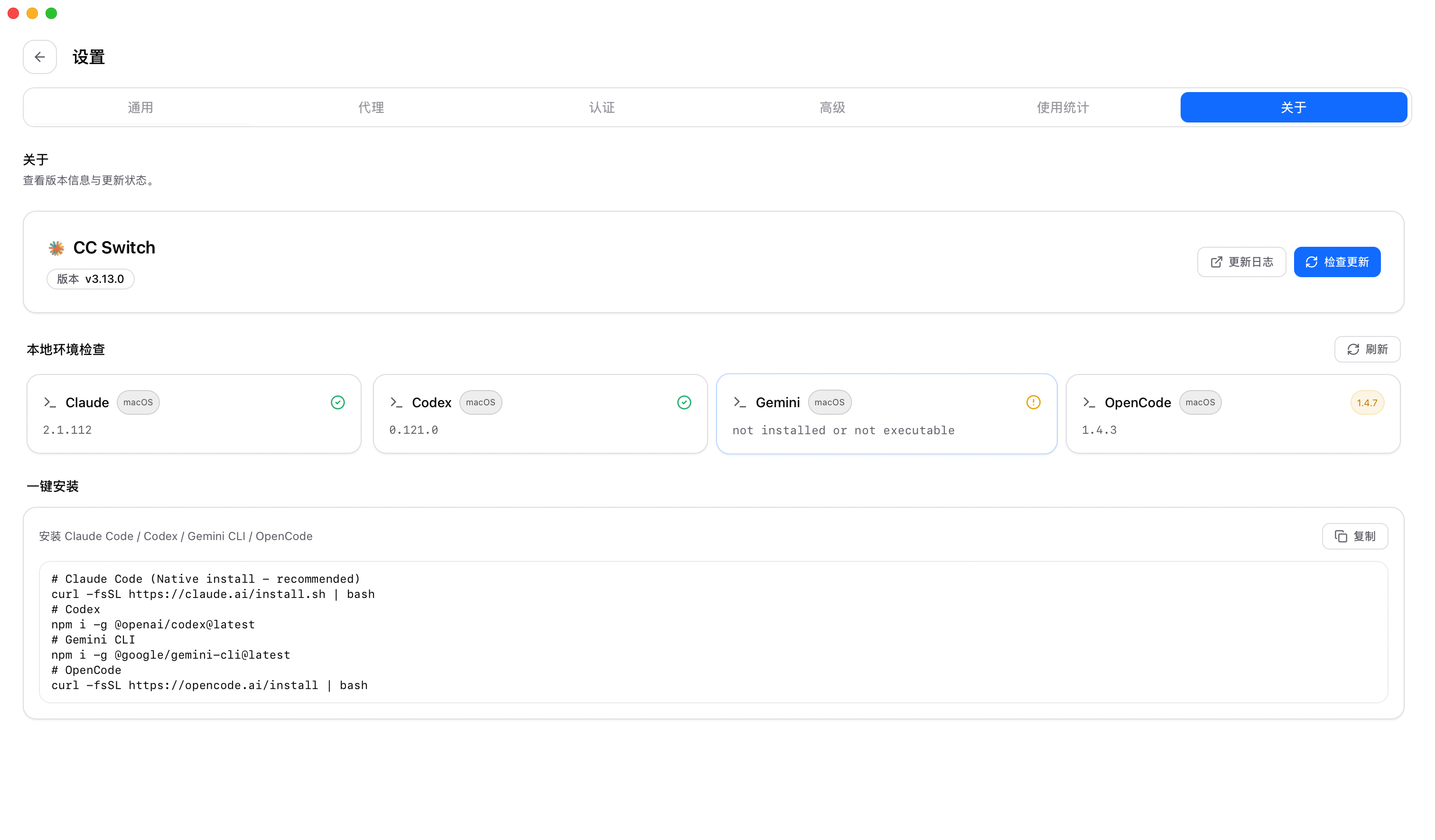Open the 代理 tab
The height and width of the screenshot is (840, 1435).
pyautogui.click(x=371, y=108)
